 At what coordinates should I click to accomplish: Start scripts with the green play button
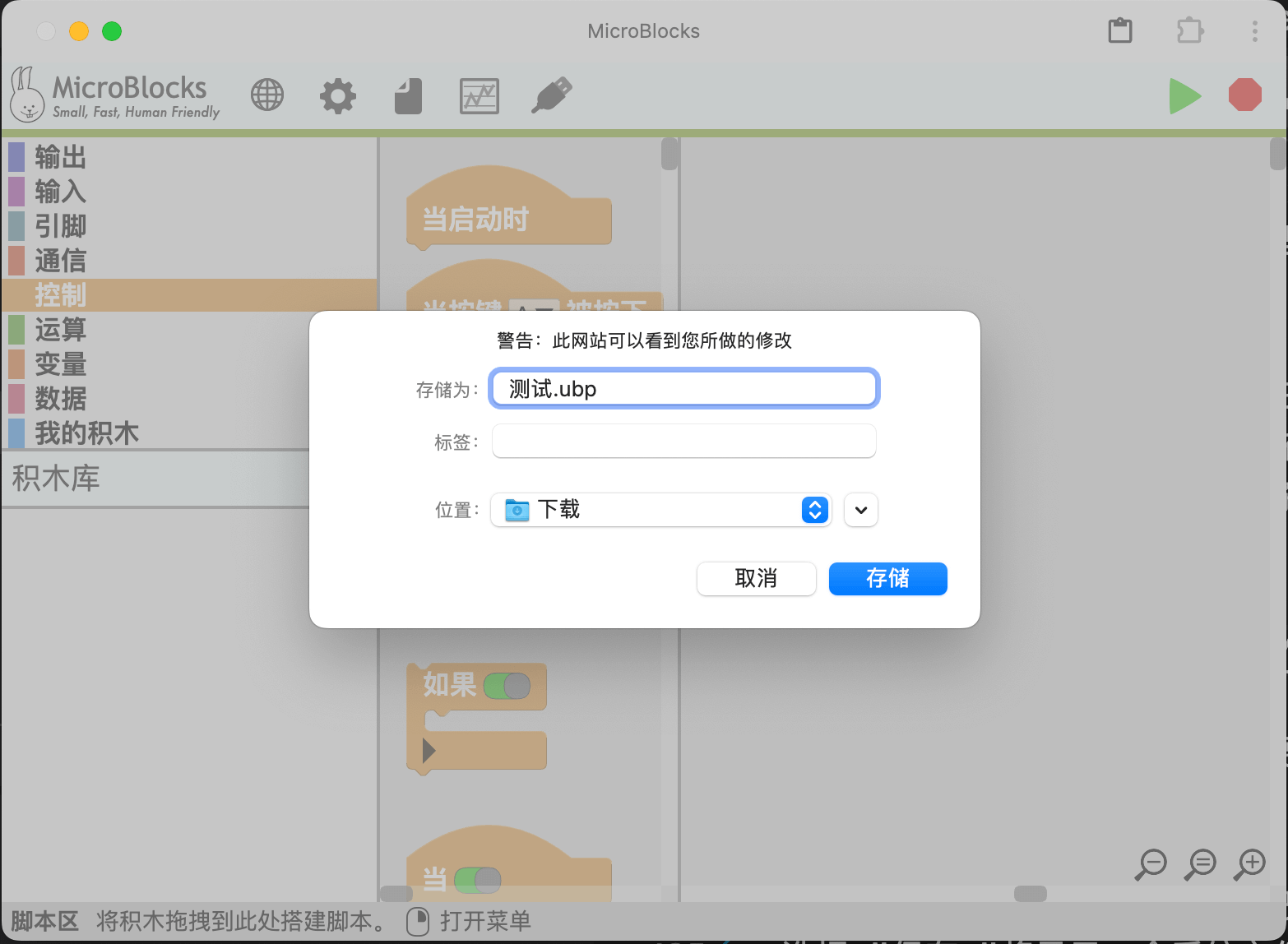(x=1184, y=96)
